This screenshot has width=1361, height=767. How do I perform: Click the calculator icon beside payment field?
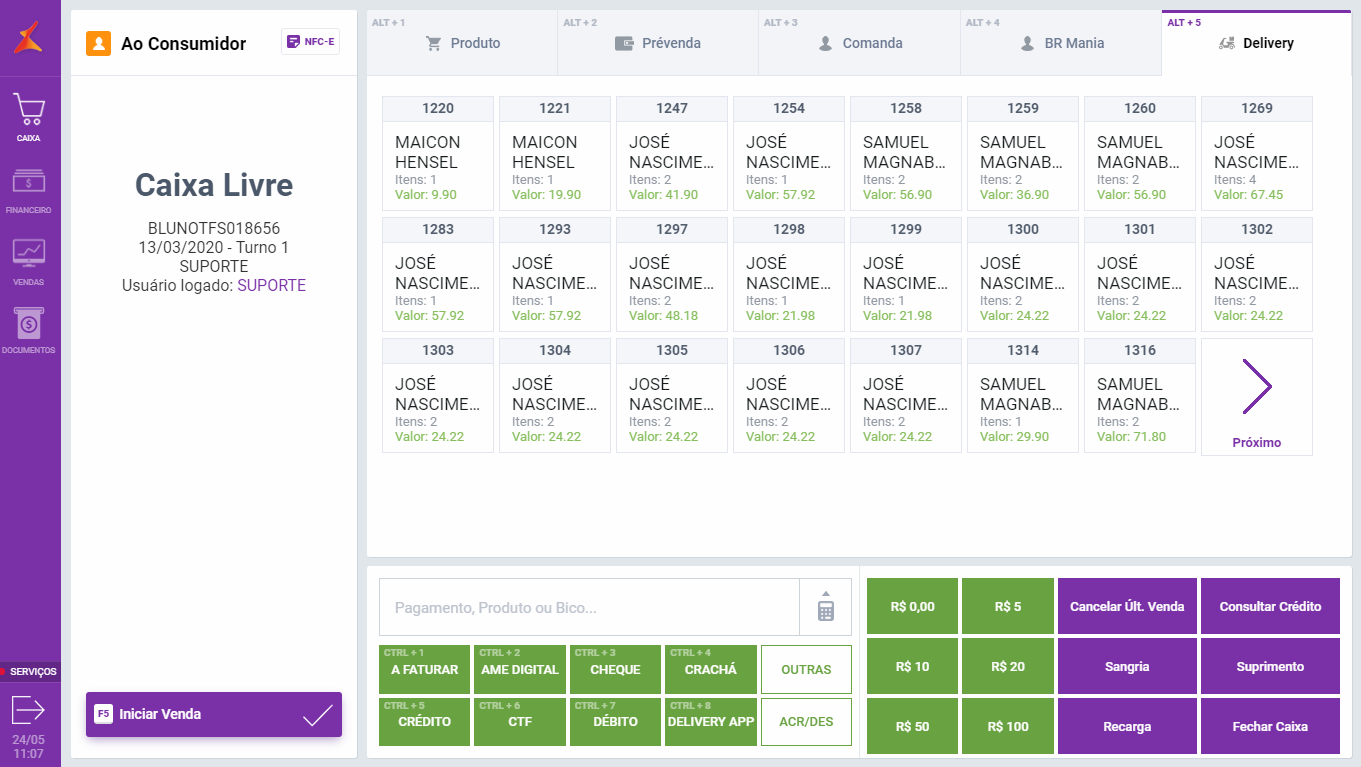point(825,607)
